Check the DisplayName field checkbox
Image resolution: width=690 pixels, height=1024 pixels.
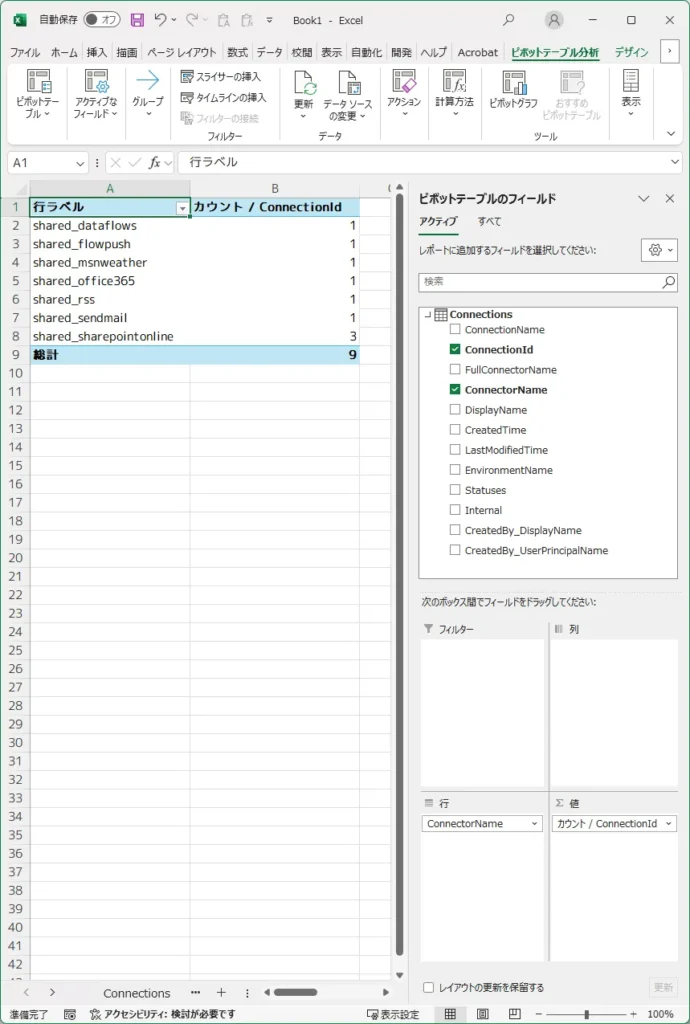[456, 410]
